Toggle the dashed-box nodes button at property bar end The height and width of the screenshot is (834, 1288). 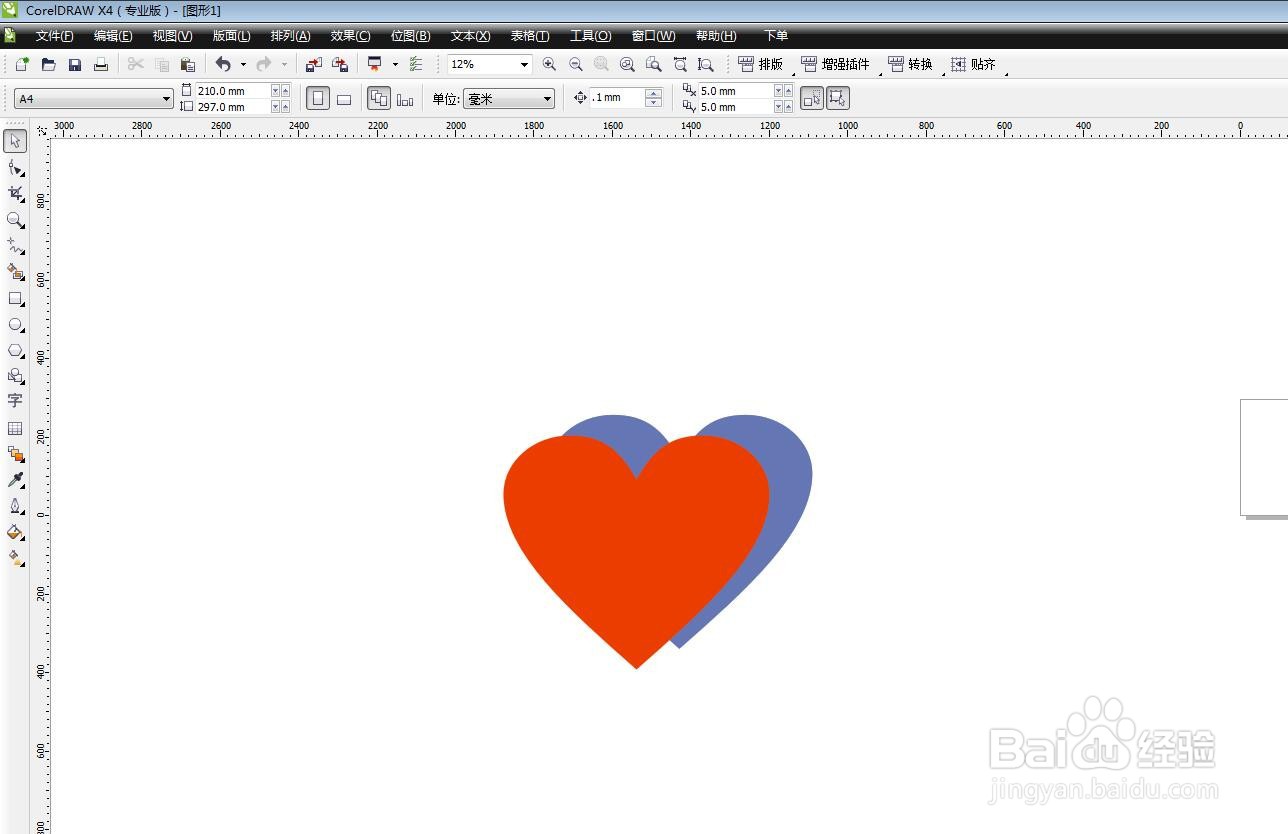tap(838, 98)
